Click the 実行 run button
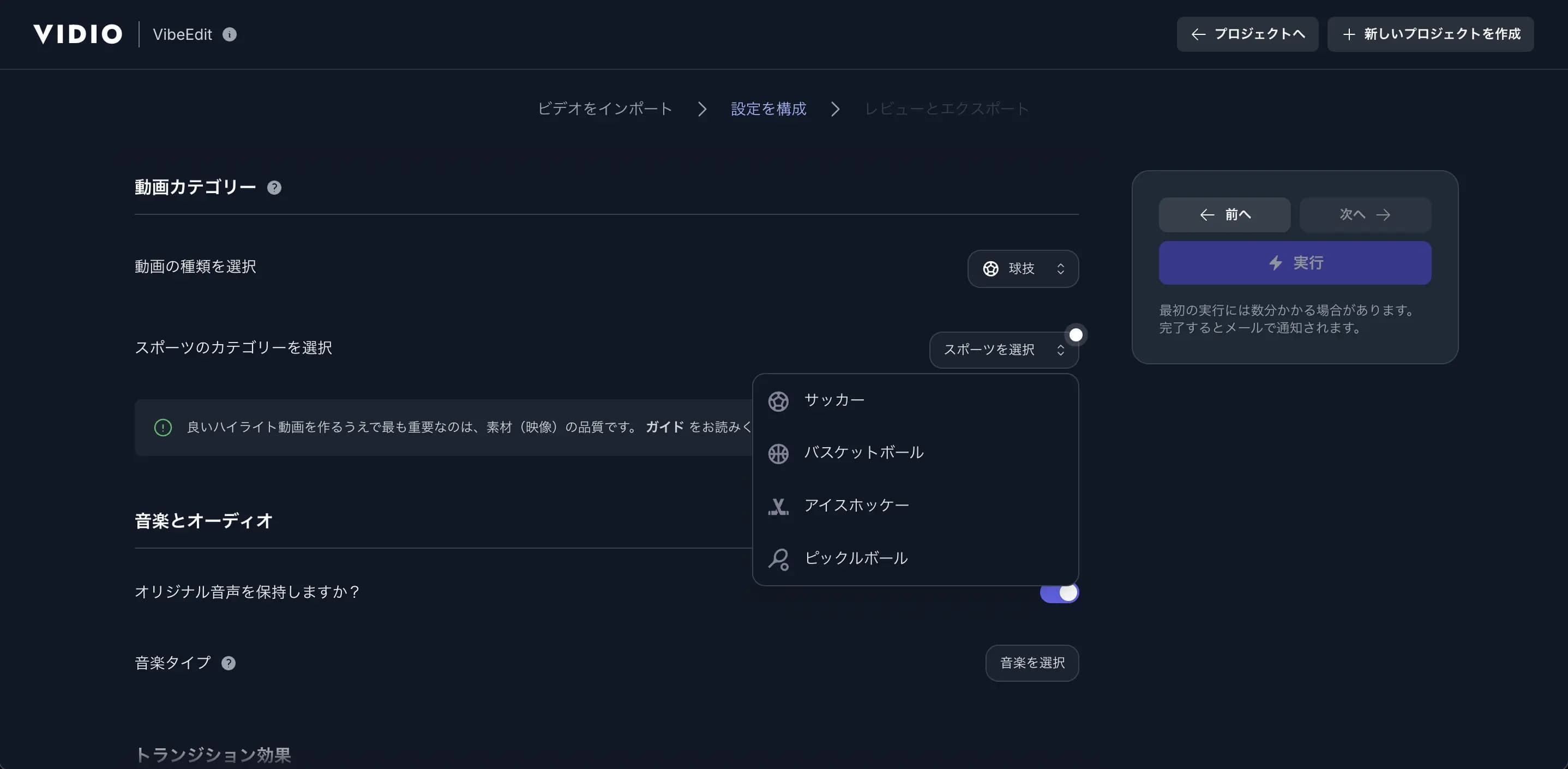The height and width of the screenshot is (769, 1568). (1295, 263)
